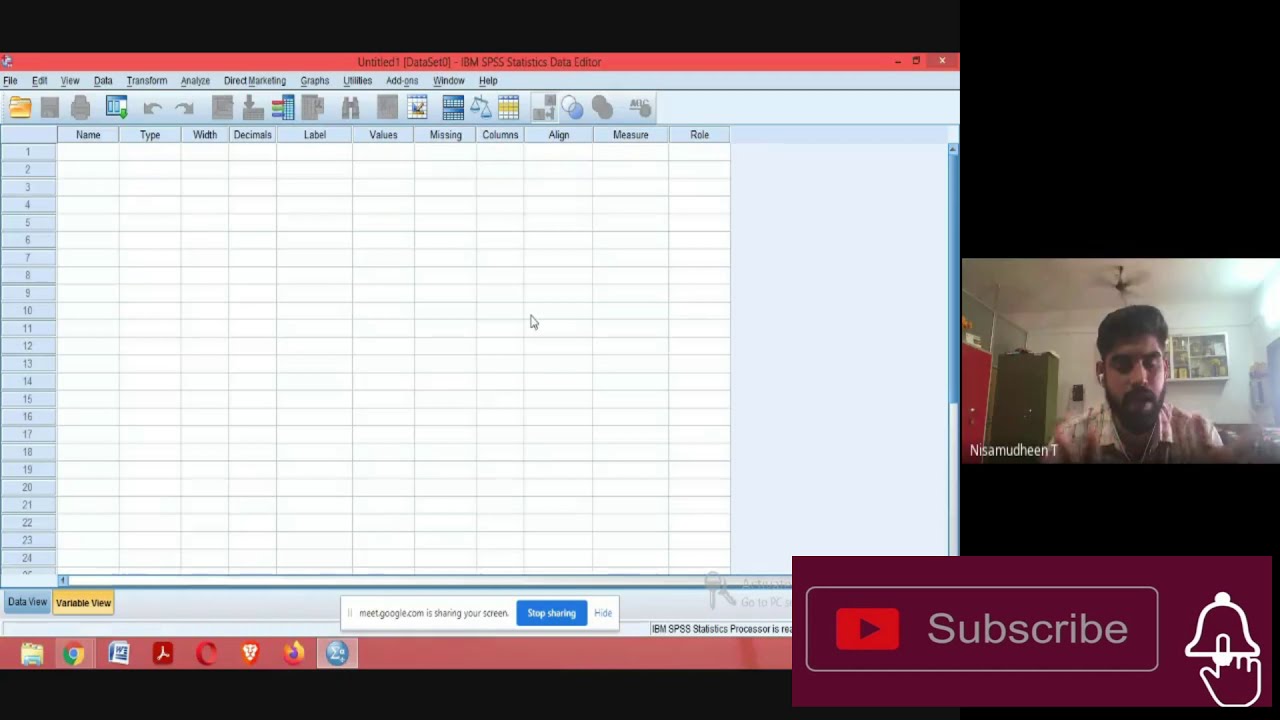Image resolution: width=1280 pixels, height=720 pixels.
Task: Open Firefox from the taskbar
Action: pos(293,655)
